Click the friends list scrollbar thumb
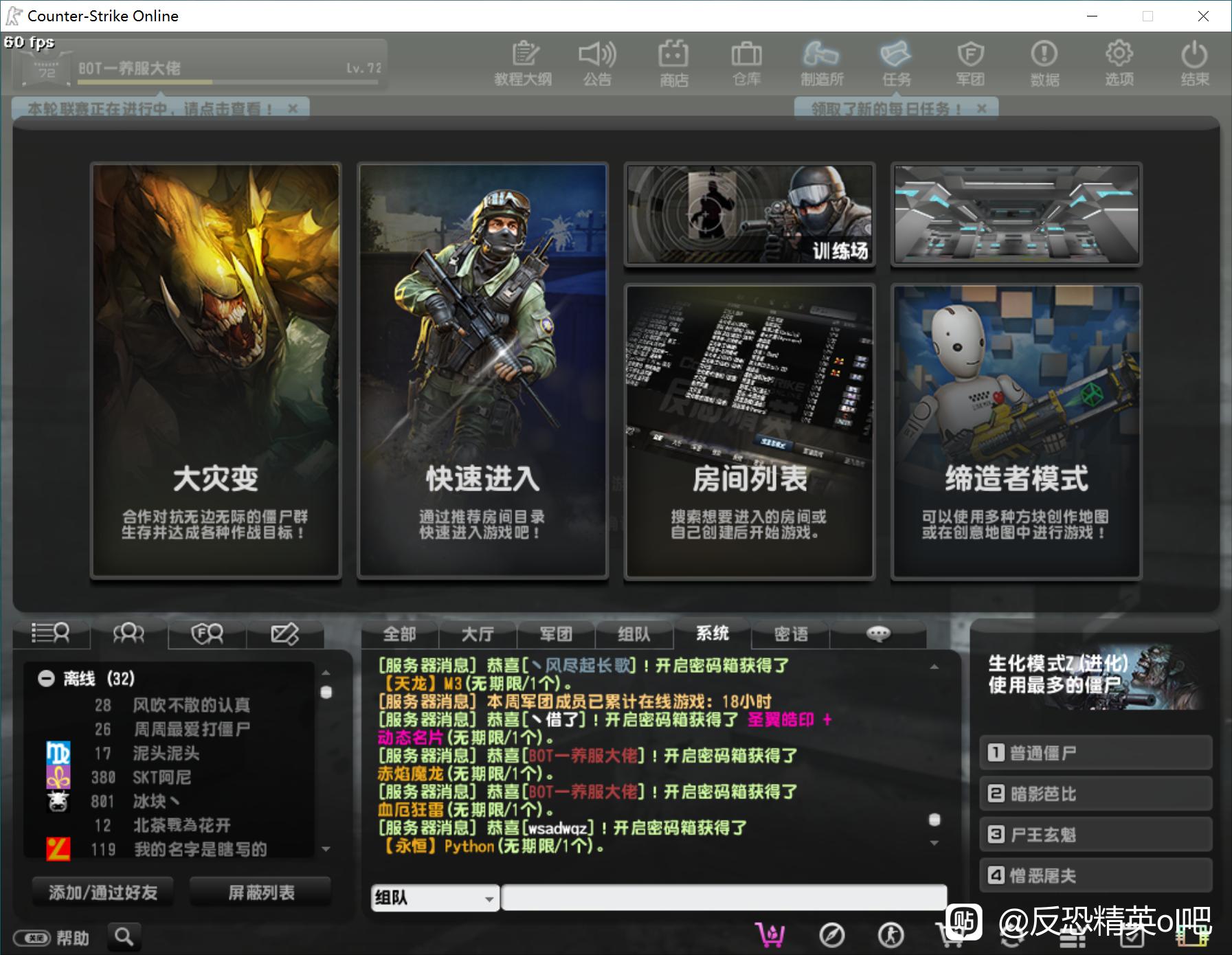Screen dimensions: 1232x955 [326, 692]
